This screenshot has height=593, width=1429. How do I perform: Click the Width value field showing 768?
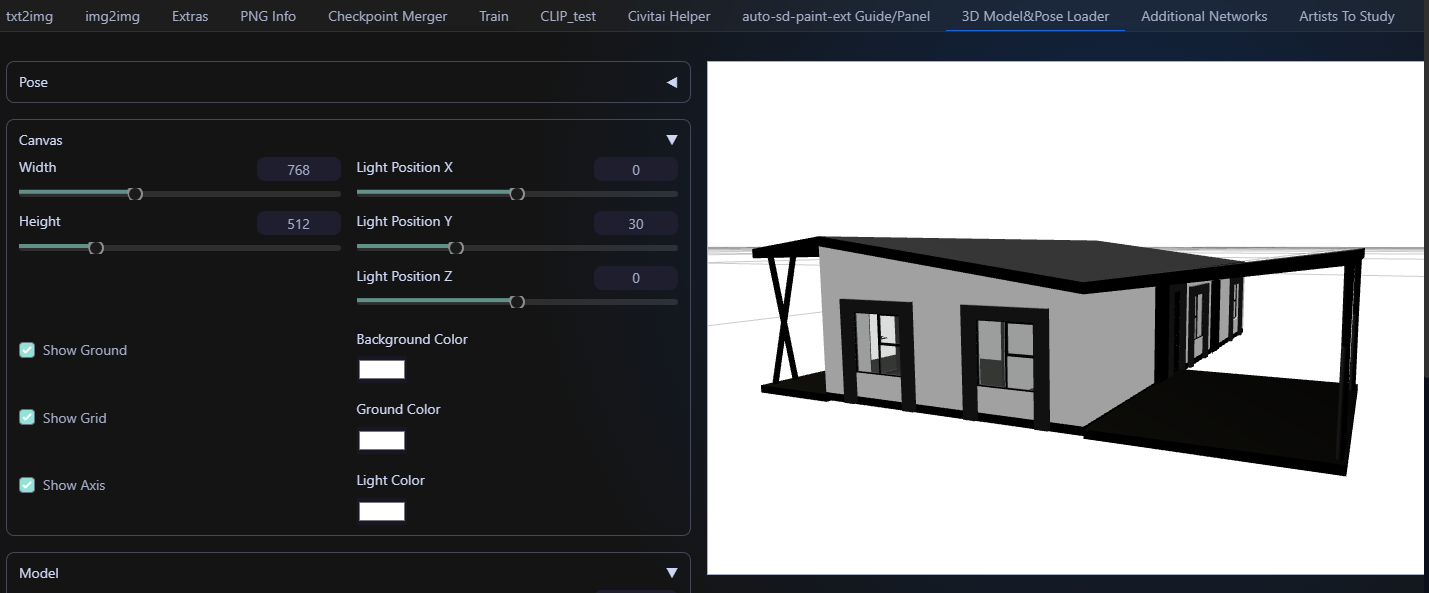298,168
